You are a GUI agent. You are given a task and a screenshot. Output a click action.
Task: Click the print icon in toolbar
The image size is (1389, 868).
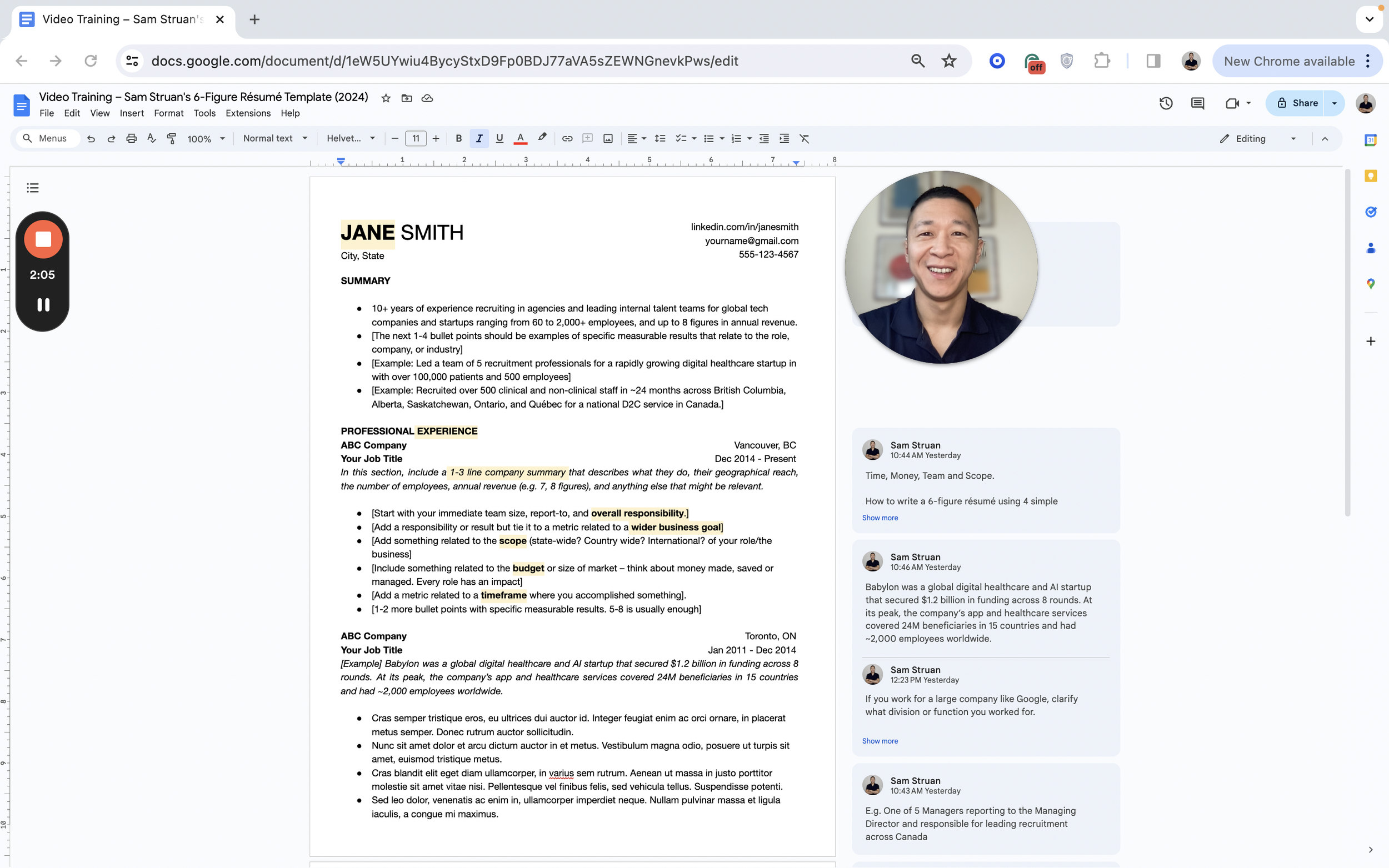(x=132, y=138)
